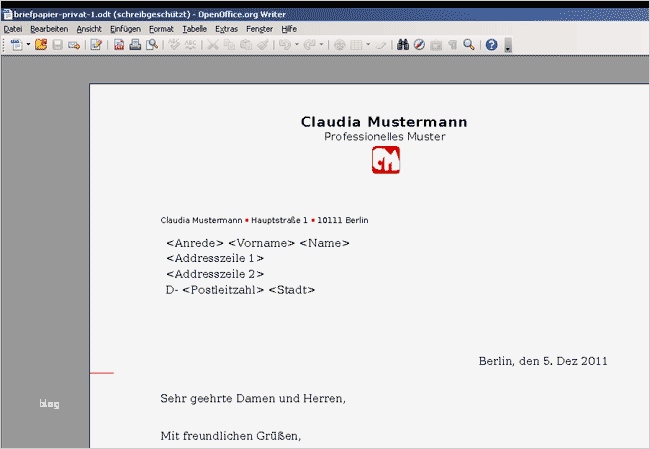Open the Fenster menu

259,29
